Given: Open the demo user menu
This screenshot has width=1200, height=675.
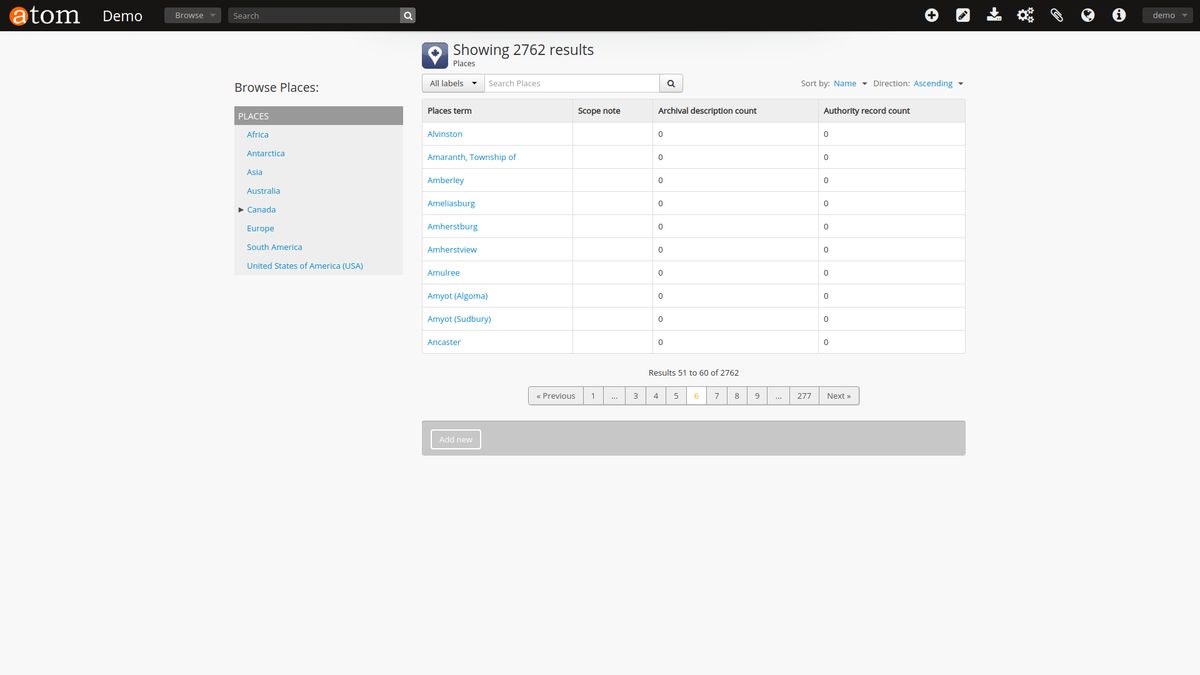Looking at the screenshot, I should (1166, 15).
